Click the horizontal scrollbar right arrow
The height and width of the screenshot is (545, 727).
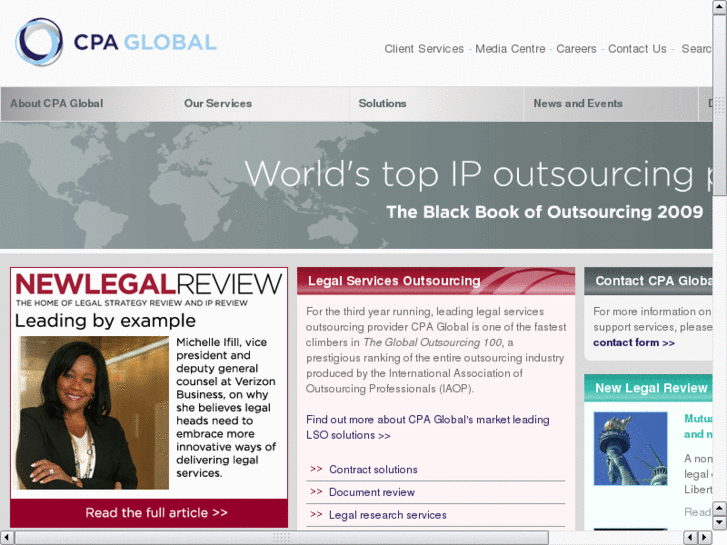(705, 538)
